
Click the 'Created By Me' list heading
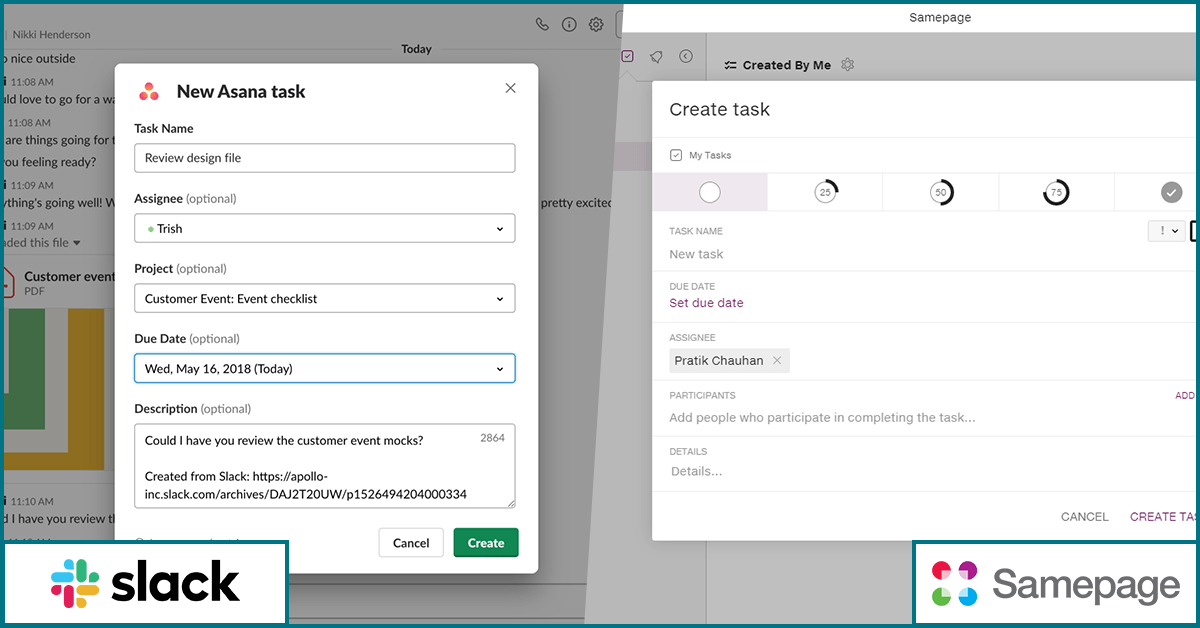[x=786, y=65]
